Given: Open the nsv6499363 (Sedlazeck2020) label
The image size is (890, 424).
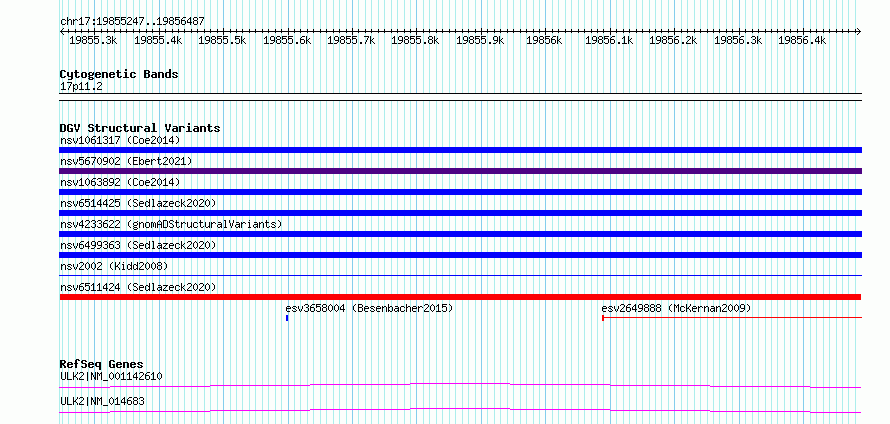Looking at the screenshot, I should tap(138, 245).
